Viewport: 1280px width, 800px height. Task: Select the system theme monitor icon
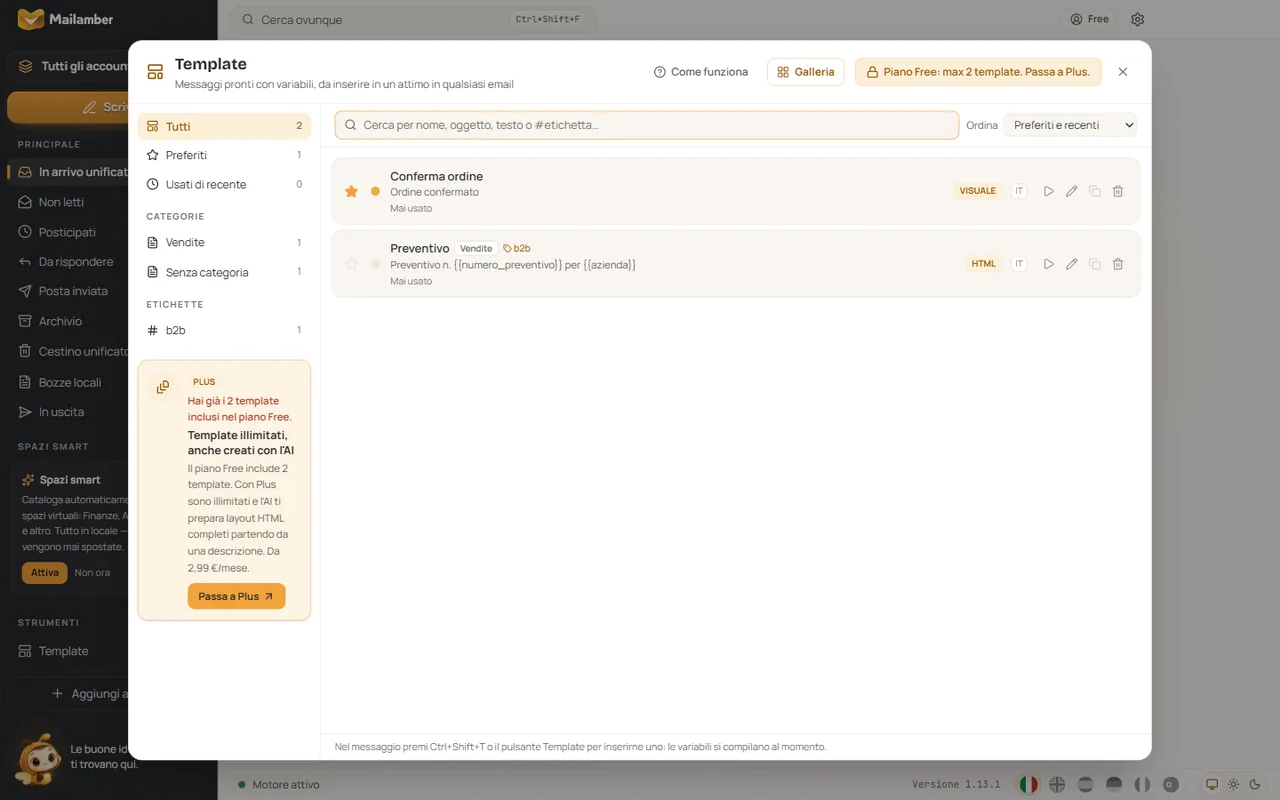click(x=1212, y=785)
